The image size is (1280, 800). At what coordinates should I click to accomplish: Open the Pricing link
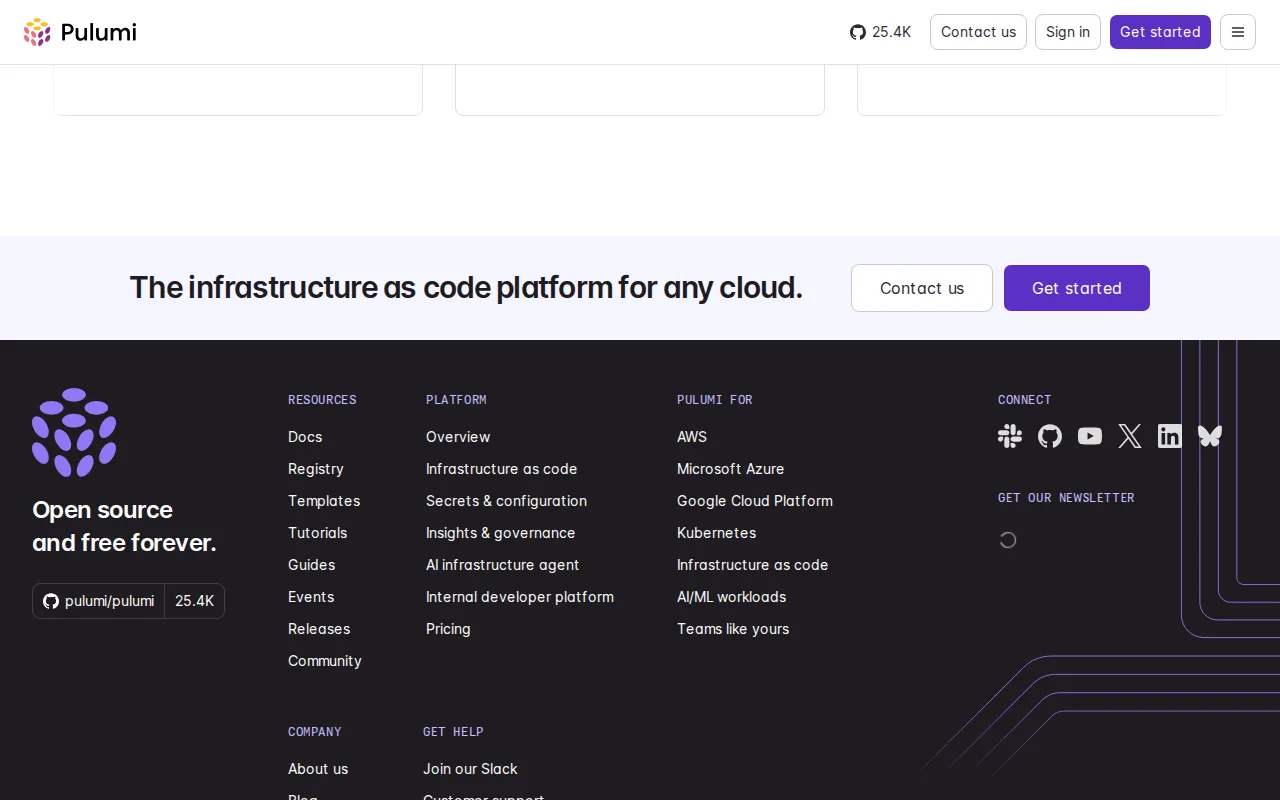click(x=448, y=629)
